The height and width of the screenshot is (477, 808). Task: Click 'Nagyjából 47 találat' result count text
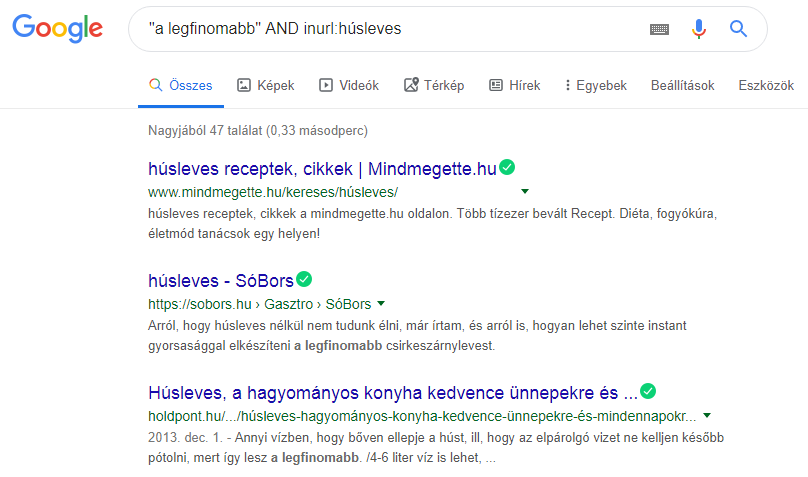258,130
